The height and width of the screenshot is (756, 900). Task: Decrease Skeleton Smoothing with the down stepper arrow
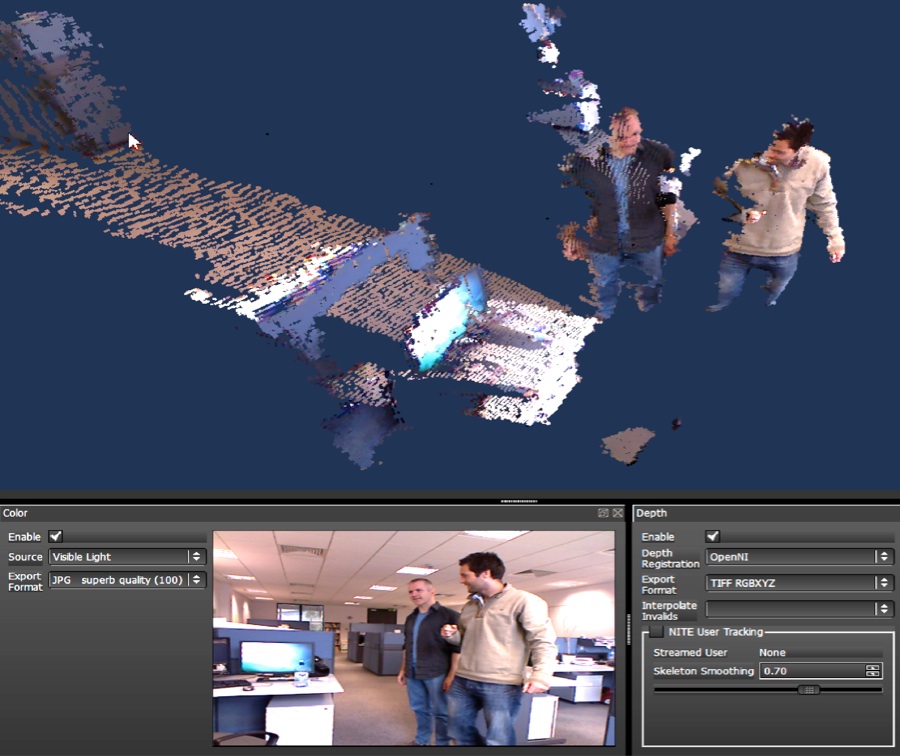872,674
